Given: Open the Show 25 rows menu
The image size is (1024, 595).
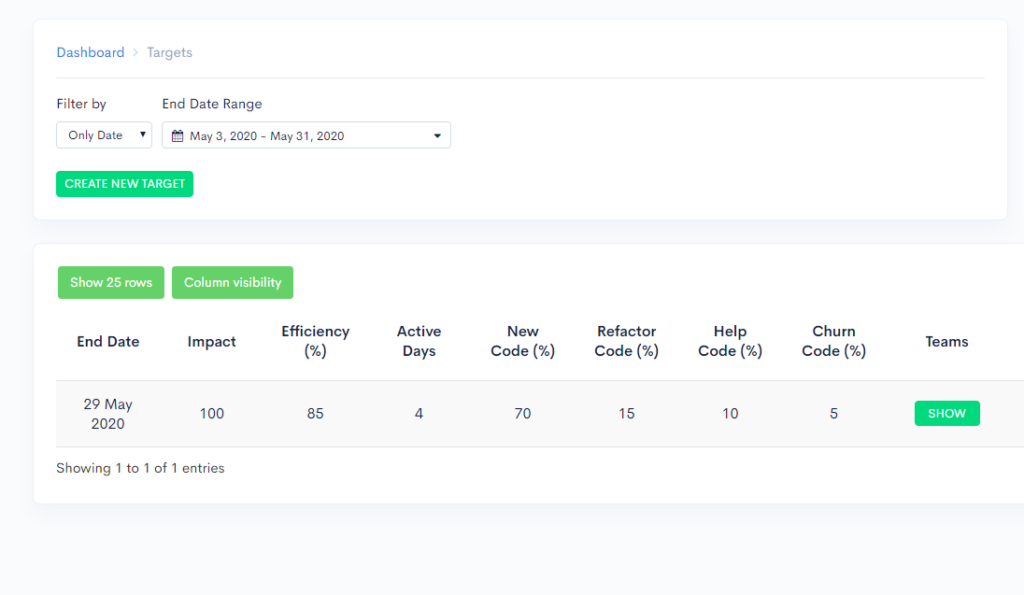Looking at the screenshot, I should tap(111, 282).
